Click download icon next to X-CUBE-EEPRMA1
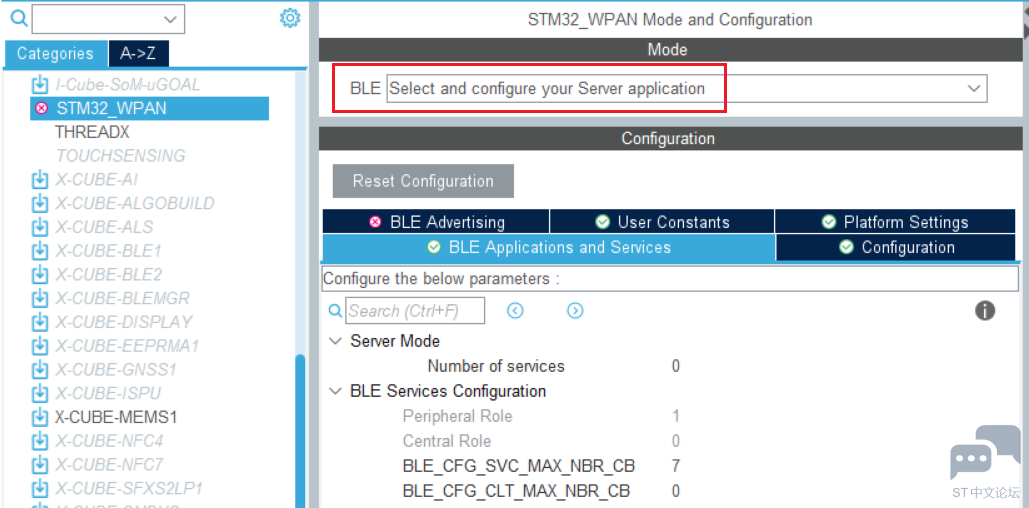Screen dimensions: 1029x508 41,346
